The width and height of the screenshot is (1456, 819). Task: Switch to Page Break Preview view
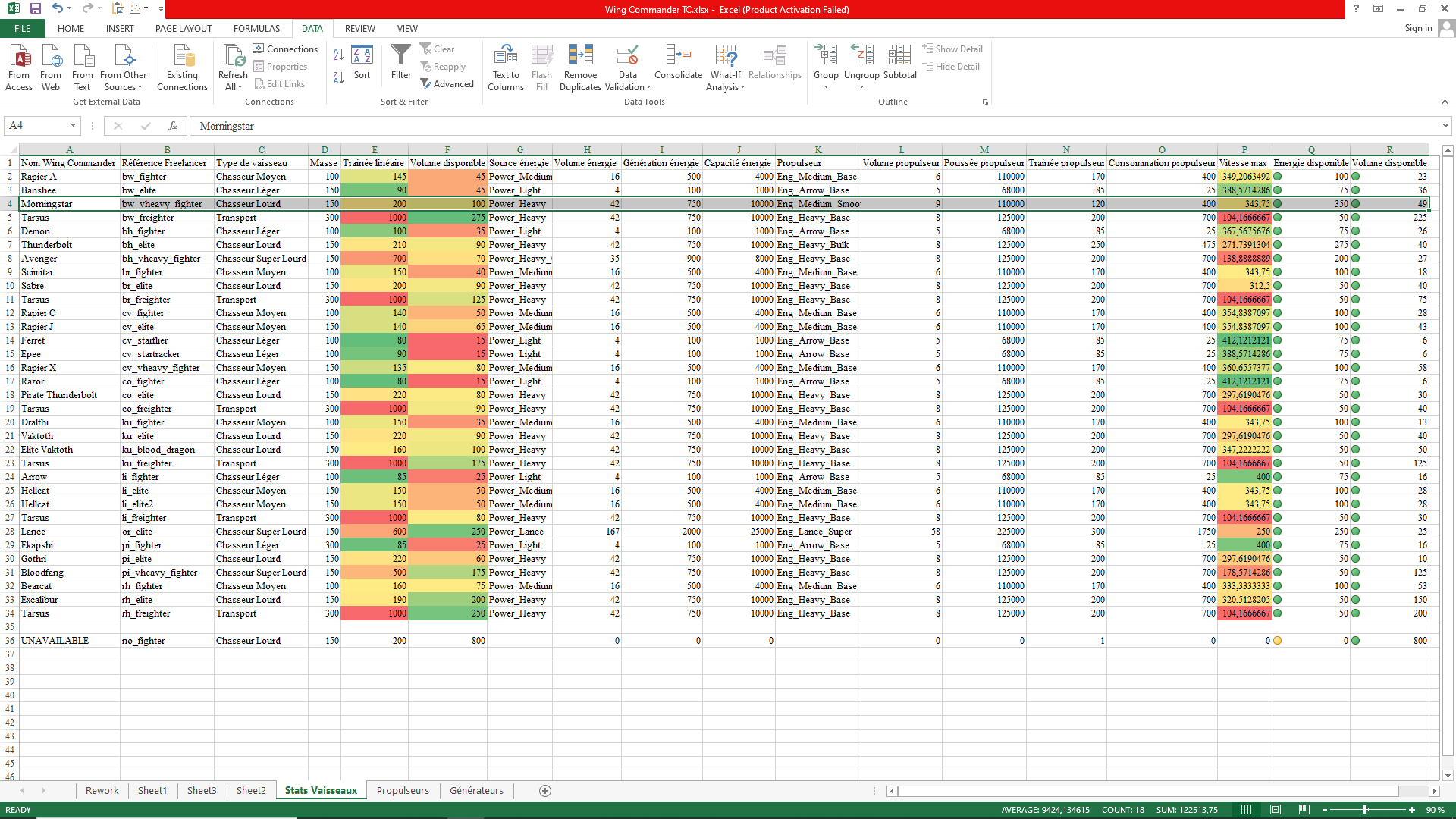pos(1304,810)
